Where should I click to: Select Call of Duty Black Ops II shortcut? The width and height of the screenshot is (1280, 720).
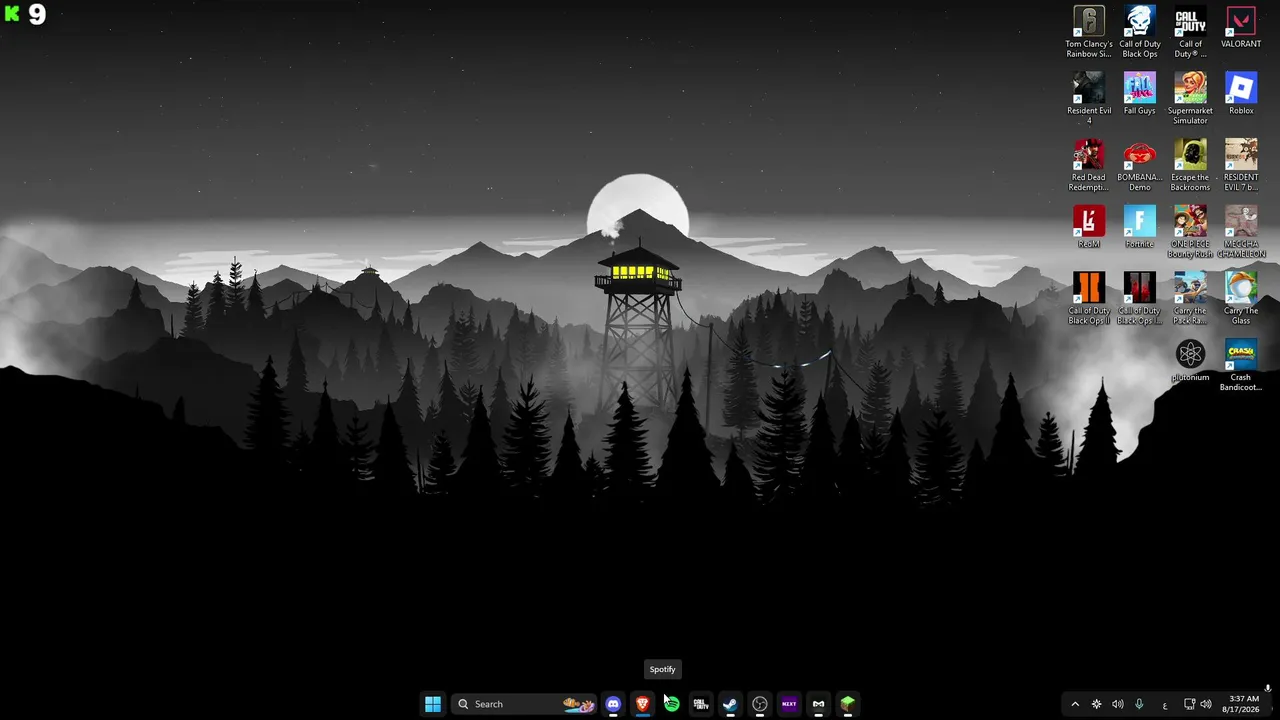point(1089,299)
